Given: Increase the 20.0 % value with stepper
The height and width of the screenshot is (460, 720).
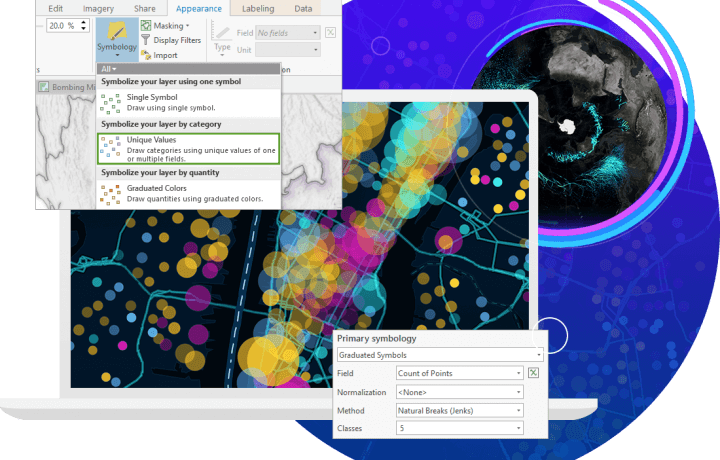Looking at the screenshot, I should tap(84, 22).
